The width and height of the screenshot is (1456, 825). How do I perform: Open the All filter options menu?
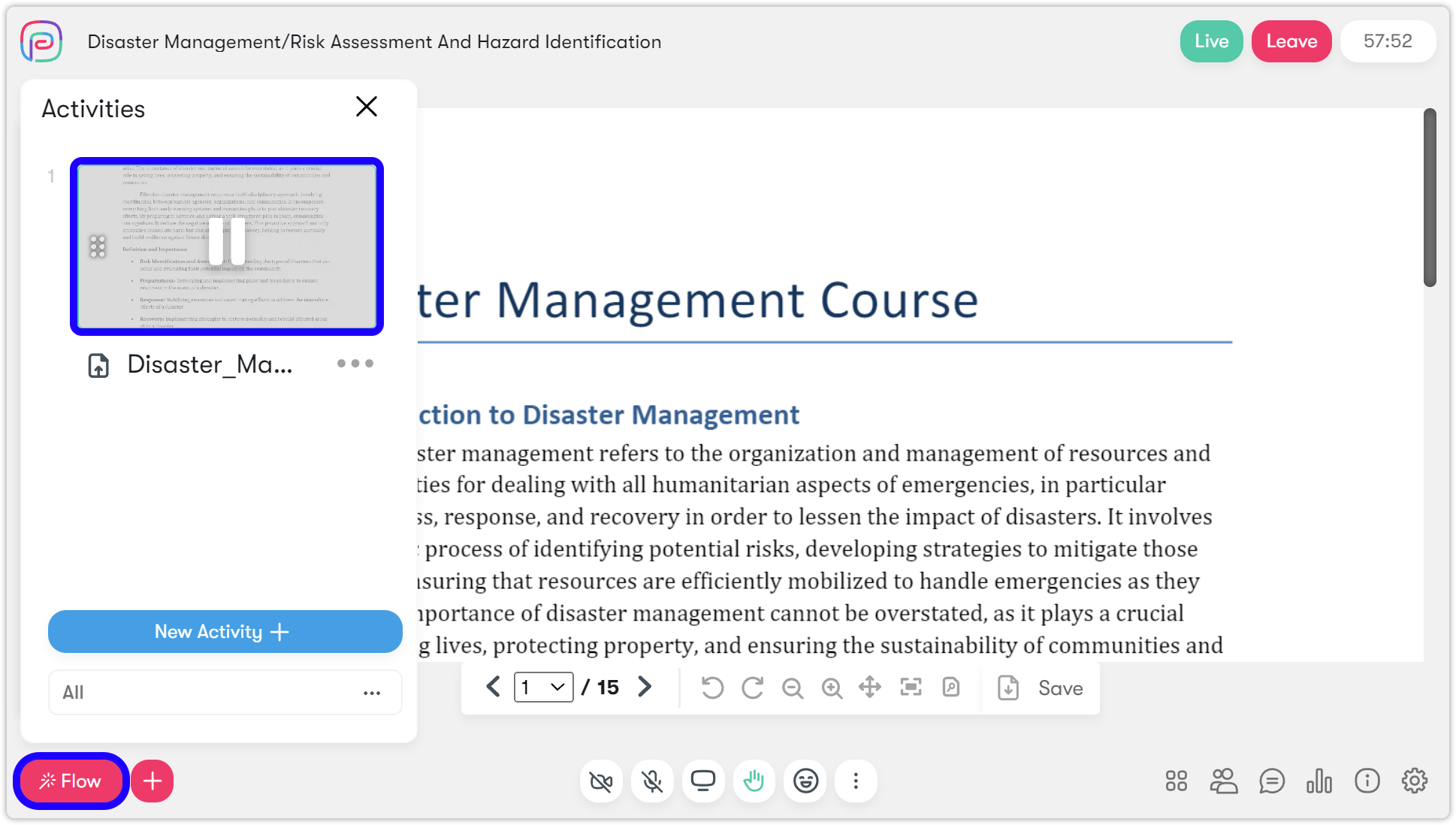point(372,693)
